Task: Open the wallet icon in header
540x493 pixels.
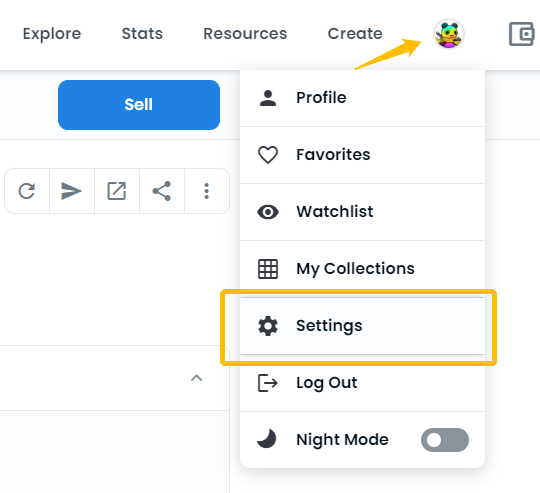Action: 521,34
